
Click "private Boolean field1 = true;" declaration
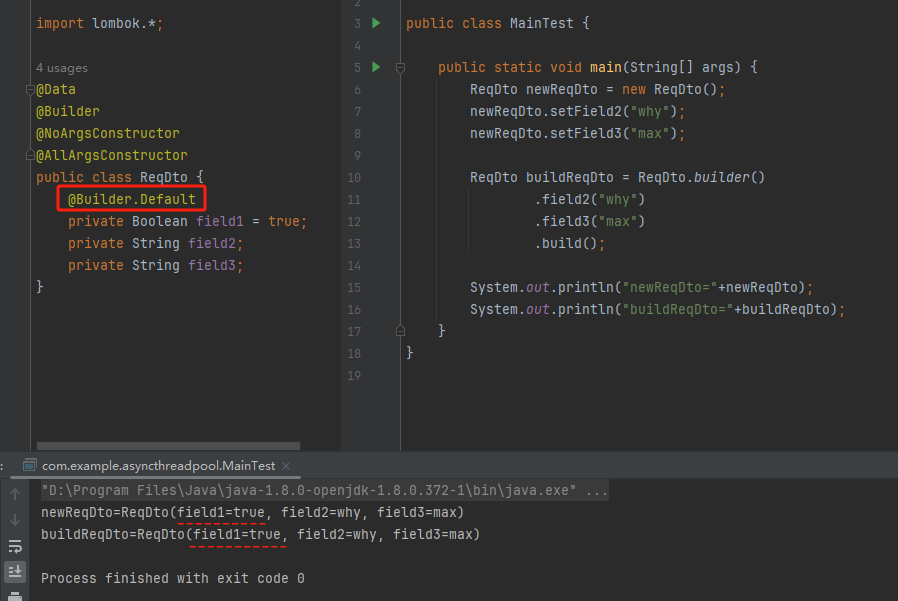(x=187, y=221)
